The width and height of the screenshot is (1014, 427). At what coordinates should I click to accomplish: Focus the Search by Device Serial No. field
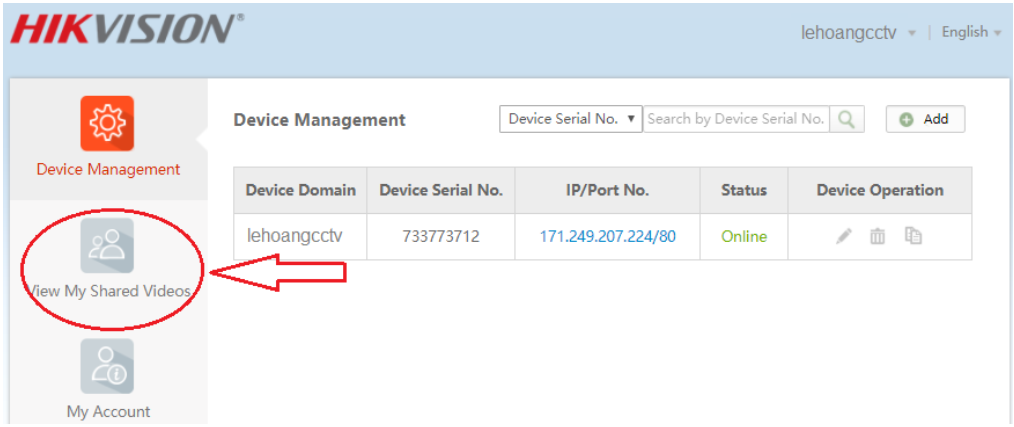click(x=736, y=119)
